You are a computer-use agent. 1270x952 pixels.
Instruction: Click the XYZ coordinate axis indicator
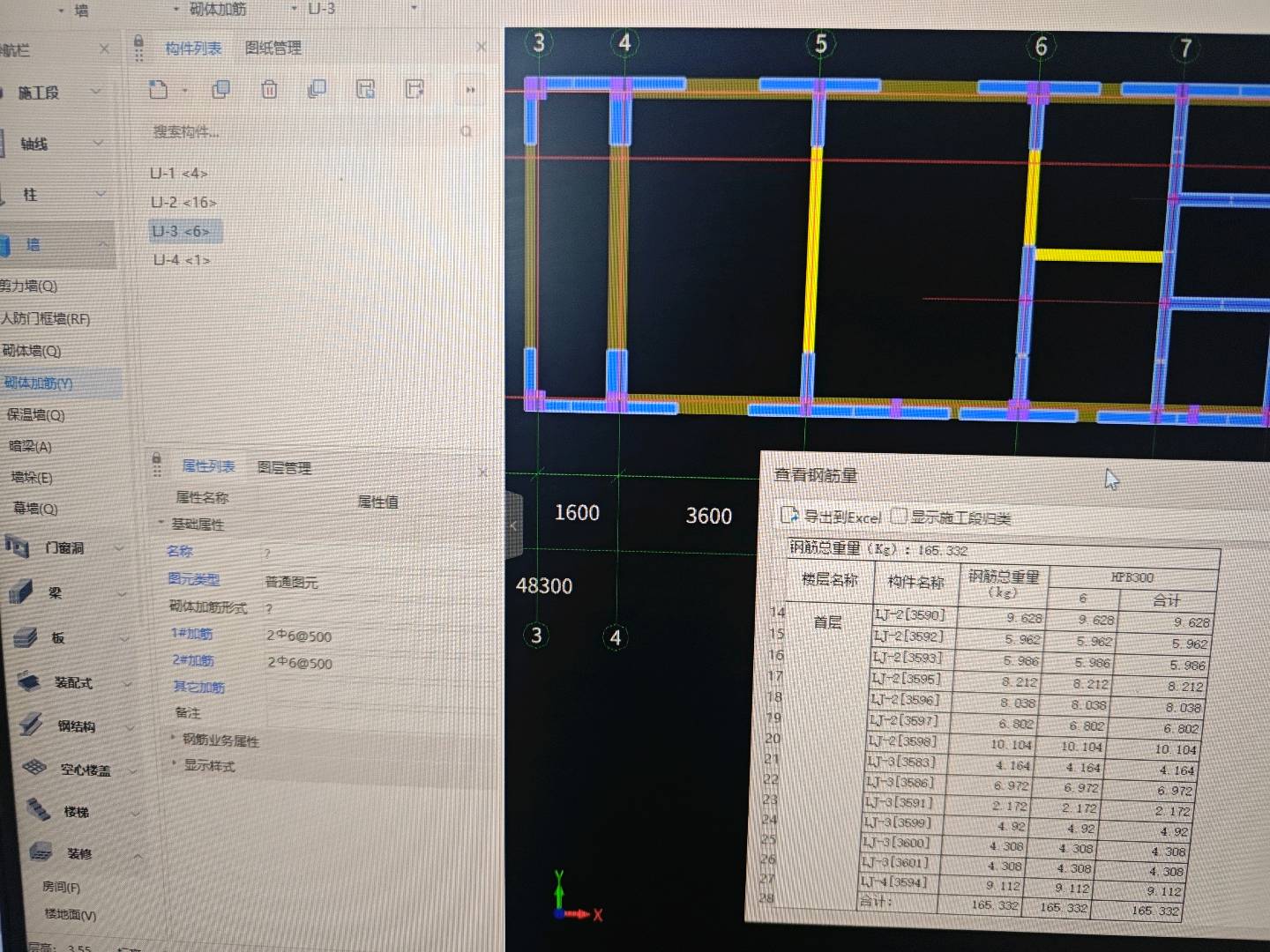coord(576,897)
